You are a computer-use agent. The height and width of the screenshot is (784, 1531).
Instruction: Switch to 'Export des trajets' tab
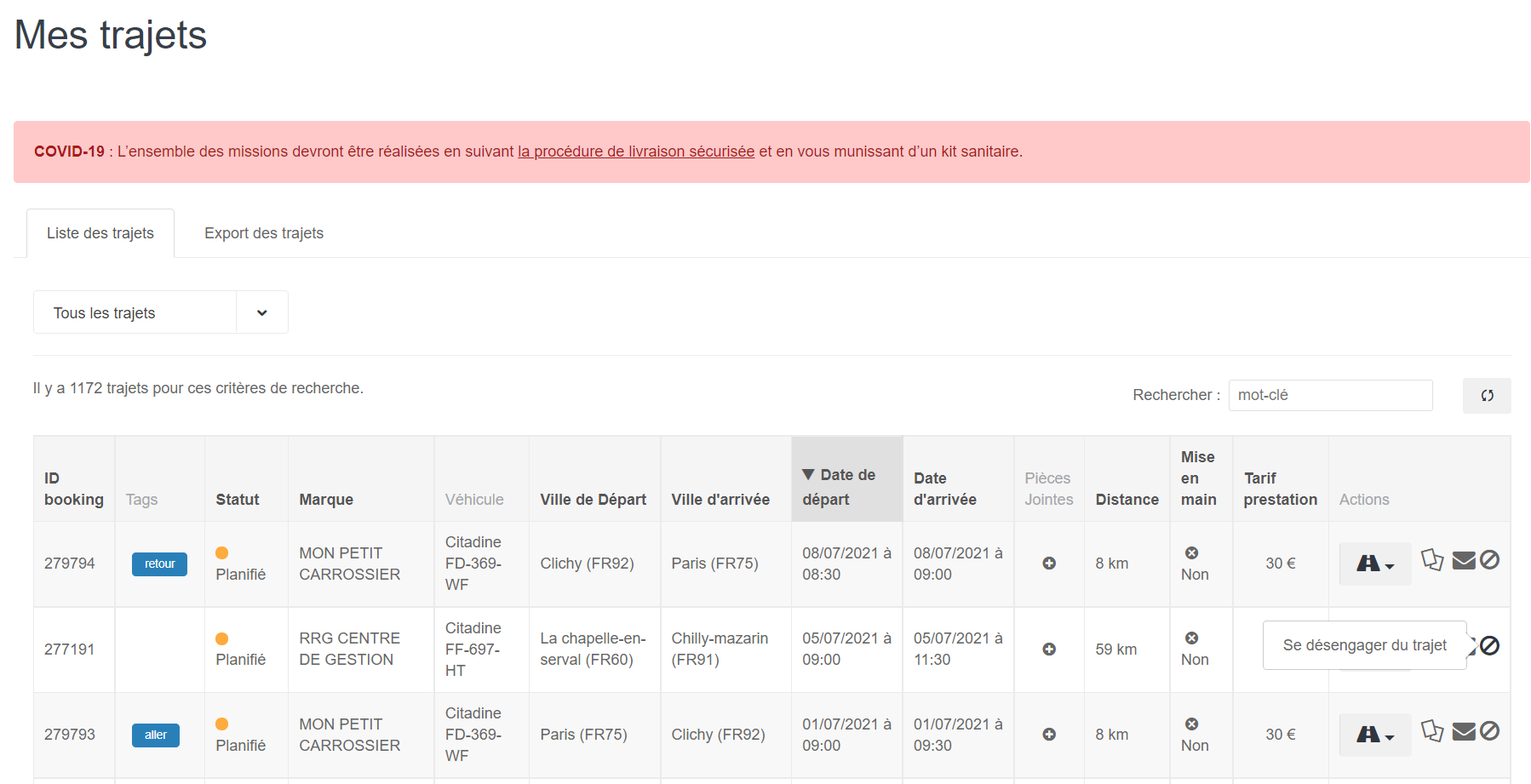(x=264, y=233)
